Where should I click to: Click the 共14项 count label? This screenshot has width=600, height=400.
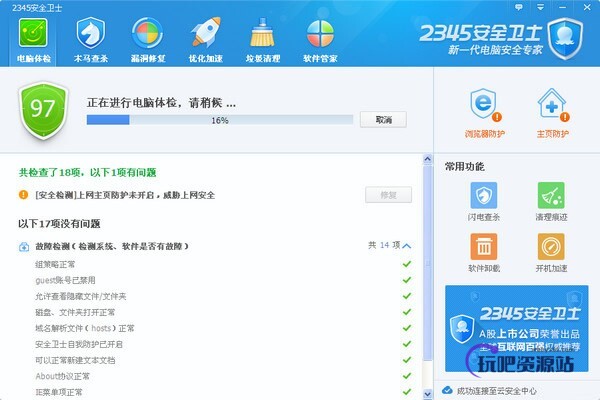click(384, 245)
